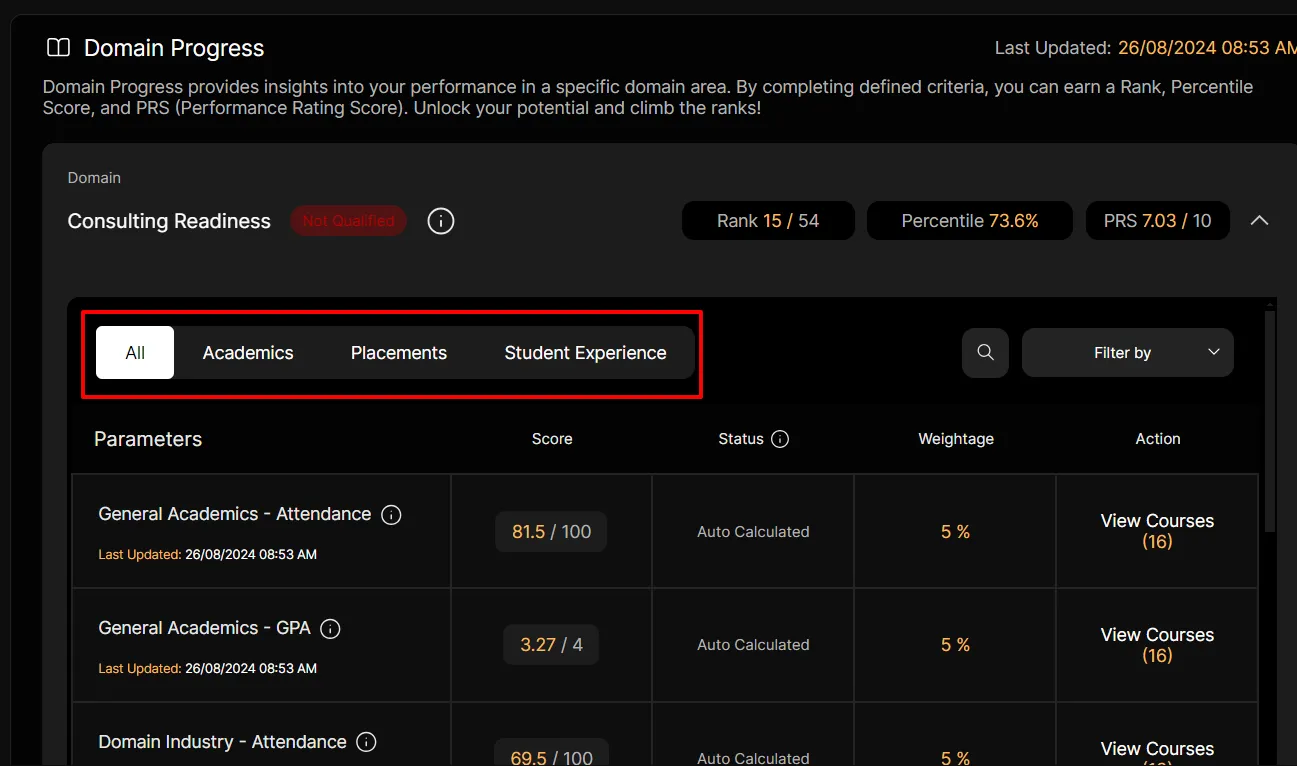Select the All tab
The image size is (1297, 766).
tap(135, 353)
